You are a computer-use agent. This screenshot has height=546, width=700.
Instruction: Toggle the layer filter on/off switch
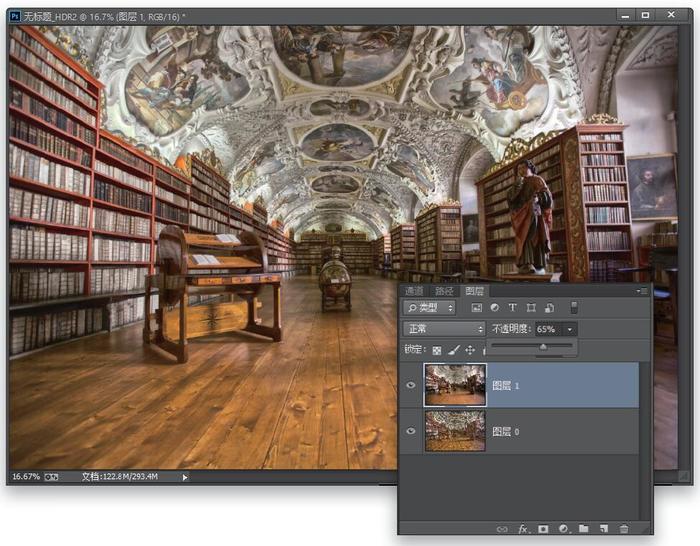tap(574, 308)
